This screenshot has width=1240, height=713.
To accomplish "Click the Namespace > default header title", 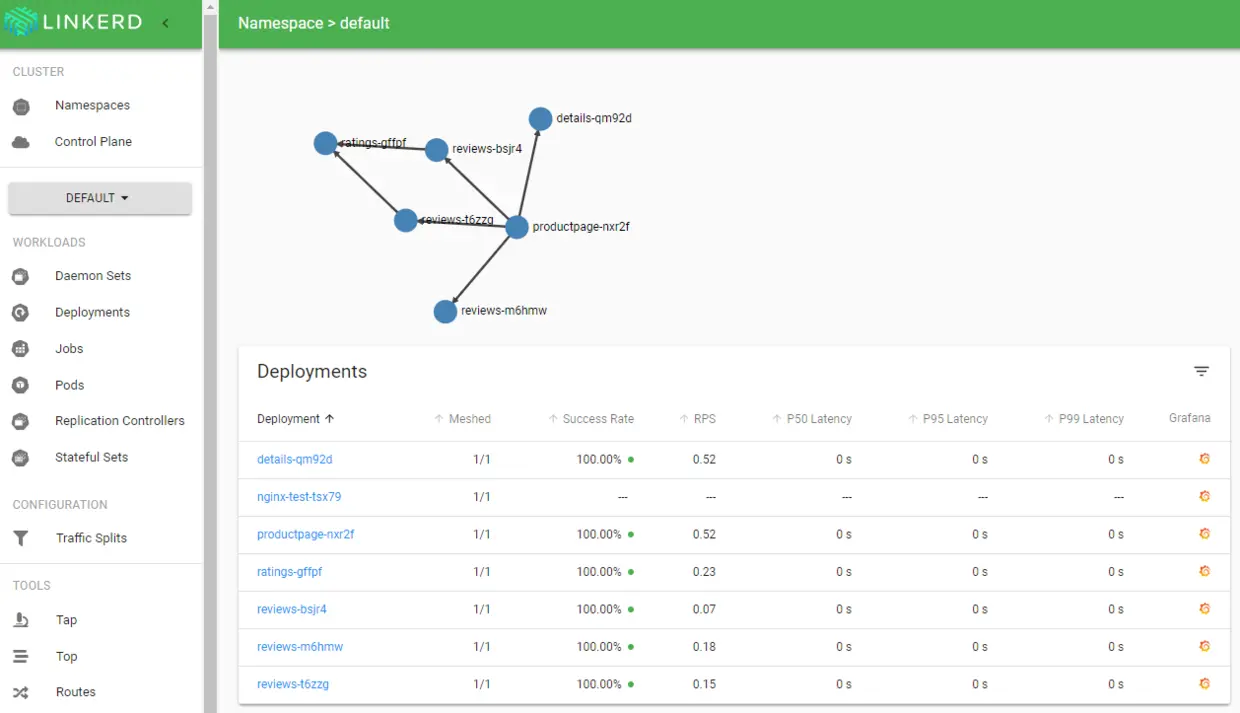I will coord(314,23).
